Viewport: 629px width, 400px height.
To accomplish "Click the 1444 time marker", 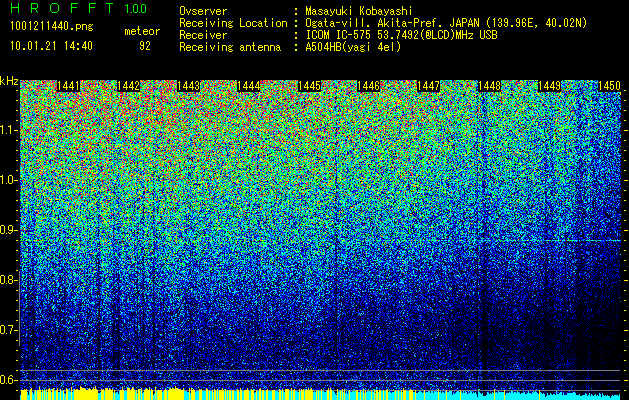I will 249,86.
